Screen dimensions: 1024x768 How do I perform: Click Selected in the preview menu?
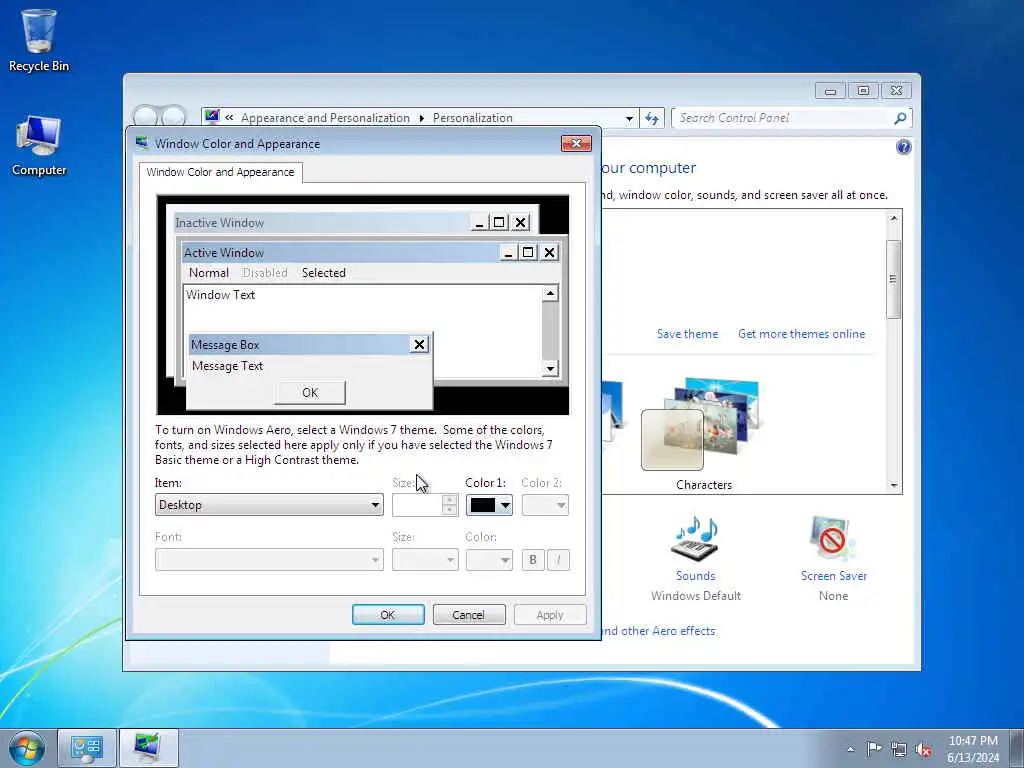pos(324,273)
